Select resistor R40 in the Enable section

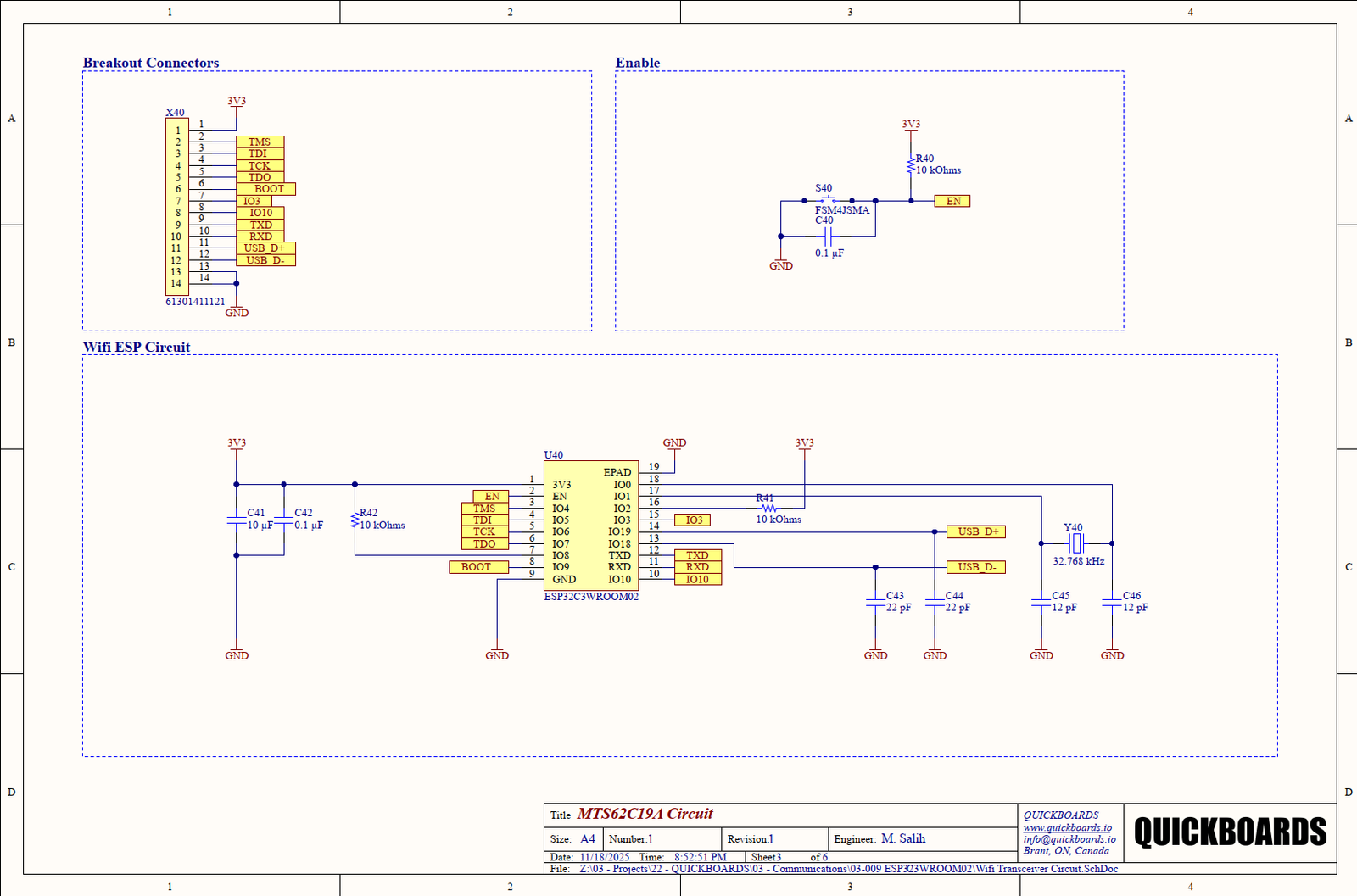coord(911,164)
